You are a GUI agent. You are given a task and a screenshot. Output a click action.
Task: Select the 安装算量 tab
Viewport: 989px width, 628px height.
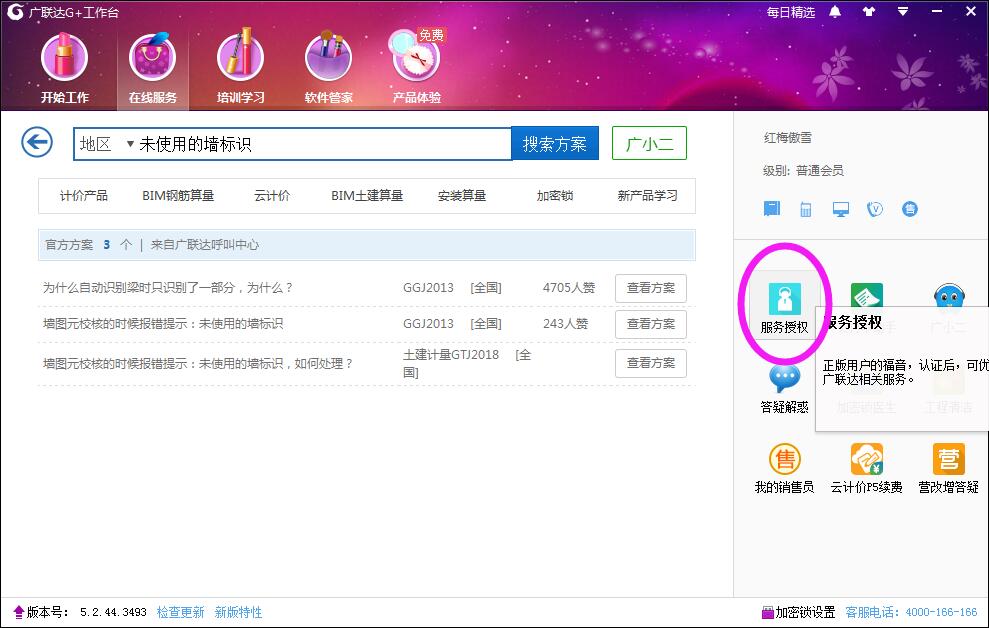pos(462,196)
